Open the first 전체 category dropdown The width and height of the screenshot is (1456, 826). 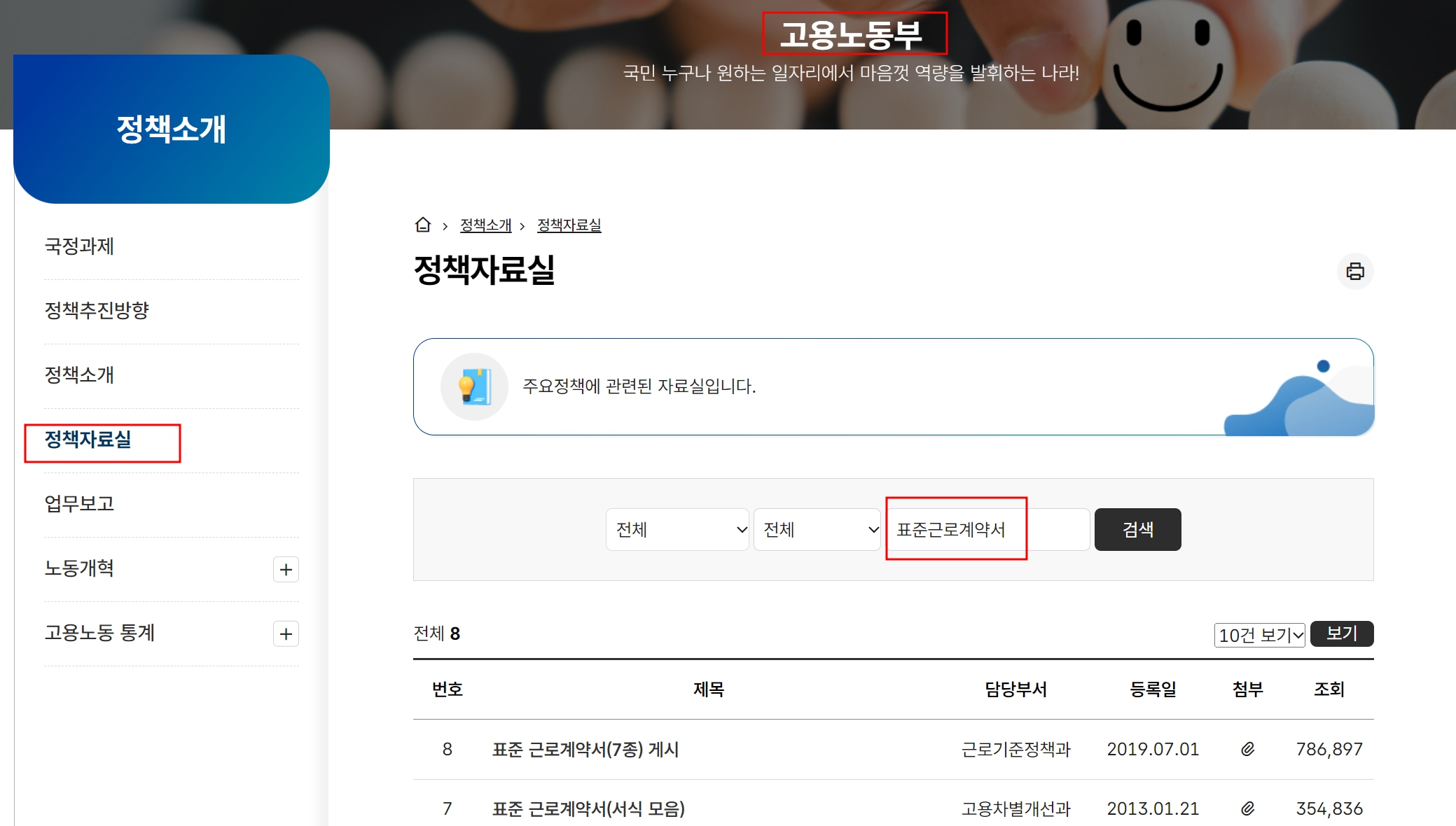(677, 530)
